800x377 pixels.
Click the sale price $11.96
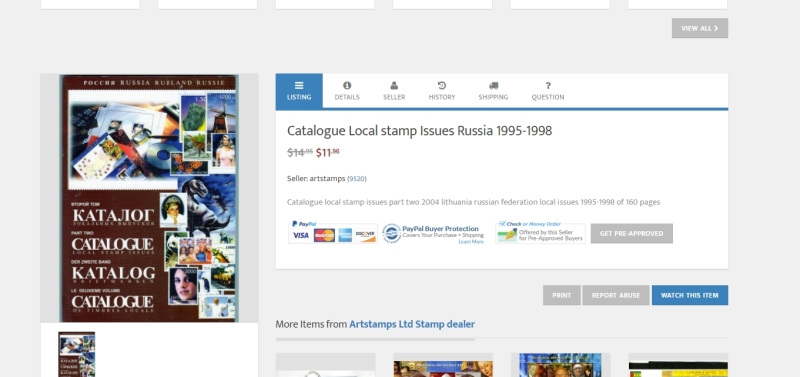pos(328,153)
